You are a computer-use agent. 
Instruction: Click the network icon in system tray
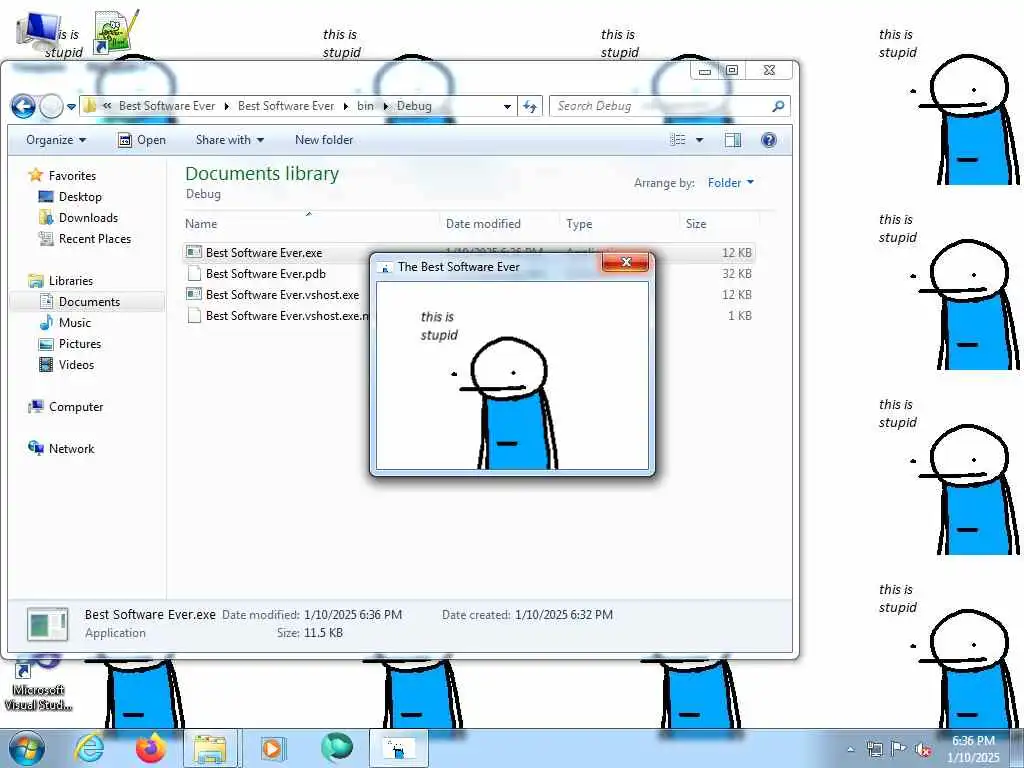874,749
